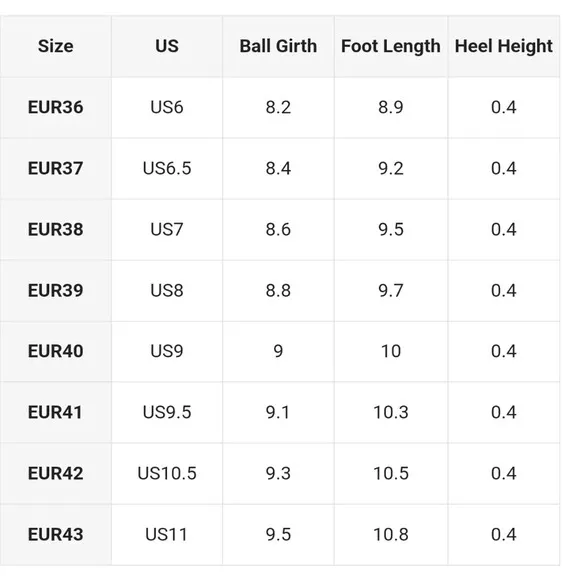Click the EUR37 size cell
Viewport: 580px width, 580px height.
(55, 169)
